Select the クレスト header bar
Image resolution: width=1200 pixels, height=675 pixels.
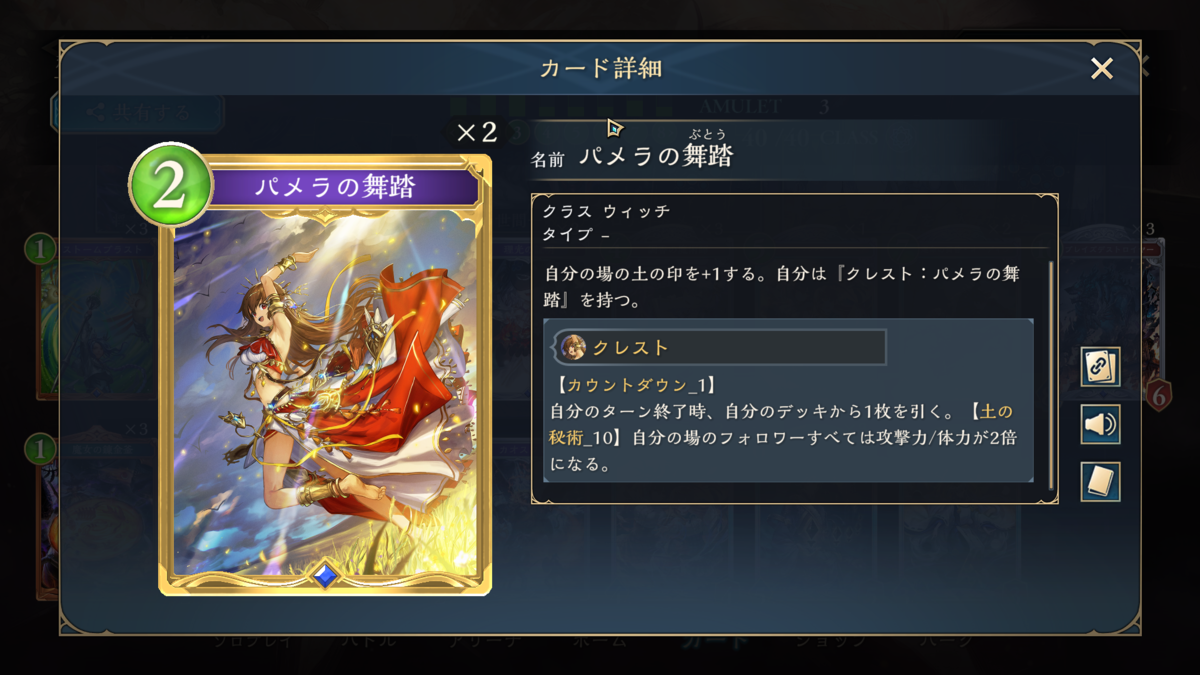point(720,347)
